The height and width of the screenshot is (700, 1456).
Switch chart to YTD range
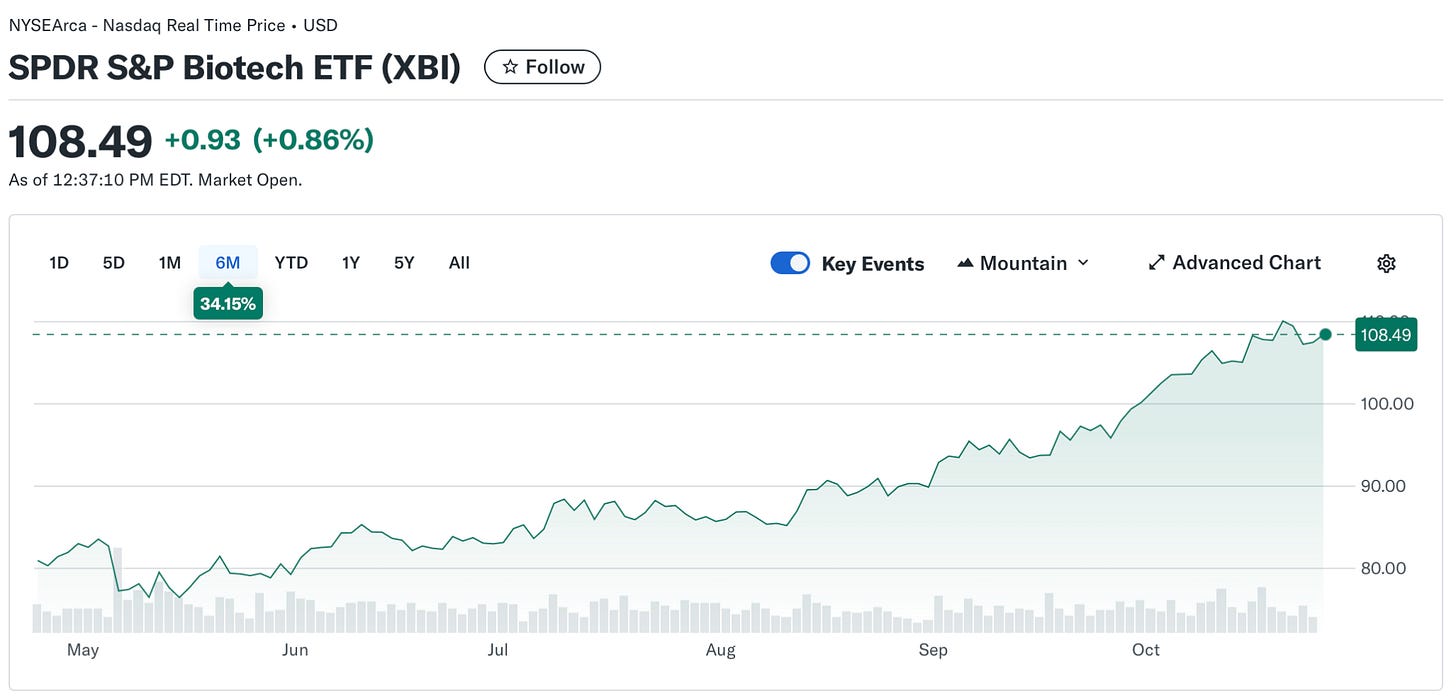291,263
